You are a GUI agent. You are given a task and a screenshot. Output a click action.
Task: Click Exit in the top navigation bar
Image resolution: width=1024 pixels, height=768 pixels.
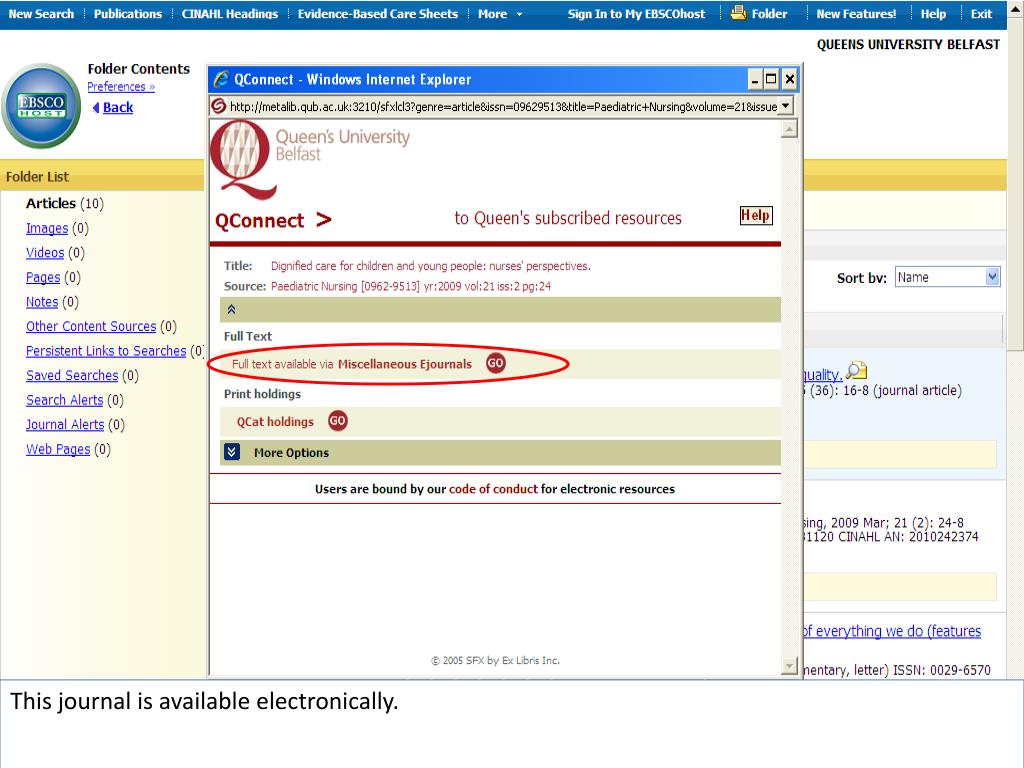click(x=981, y=14)
